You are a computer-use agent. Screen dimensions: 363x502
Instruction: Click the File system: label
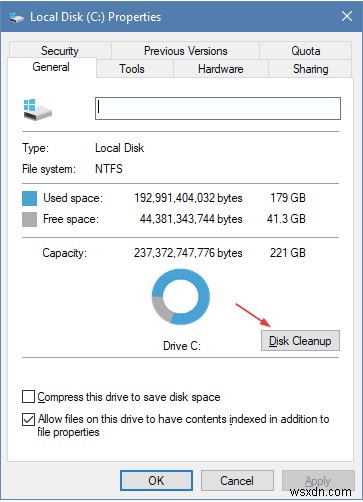click(49, 169)
